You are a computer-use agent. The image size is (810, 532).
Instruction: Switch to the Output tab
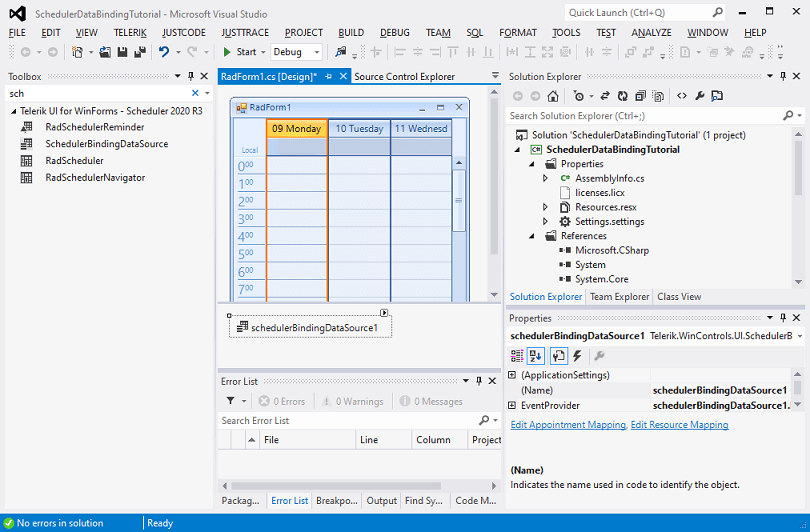[381, 500]
